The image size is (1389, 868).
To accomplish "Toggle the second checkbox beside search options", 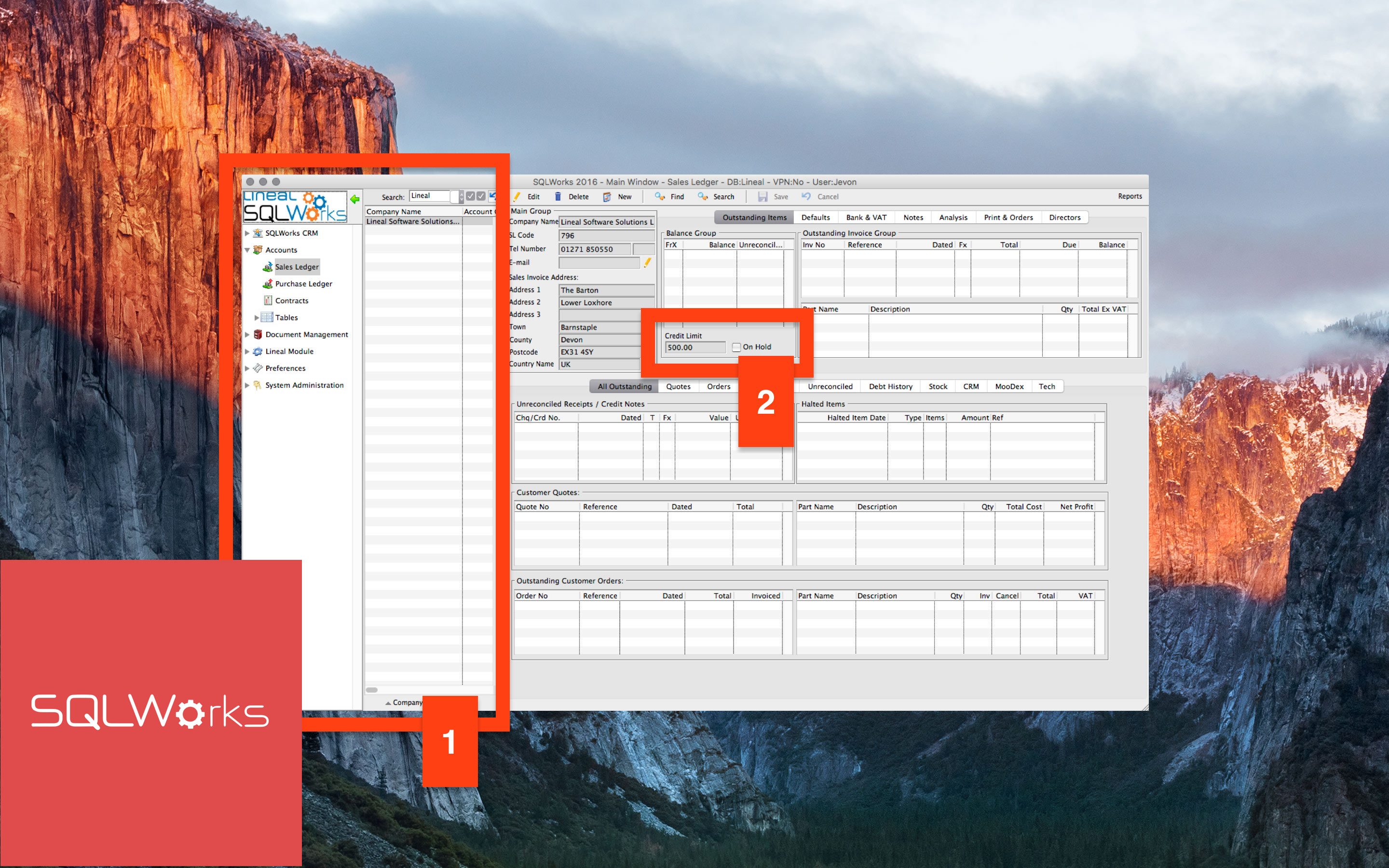I will tap(481, 196).
